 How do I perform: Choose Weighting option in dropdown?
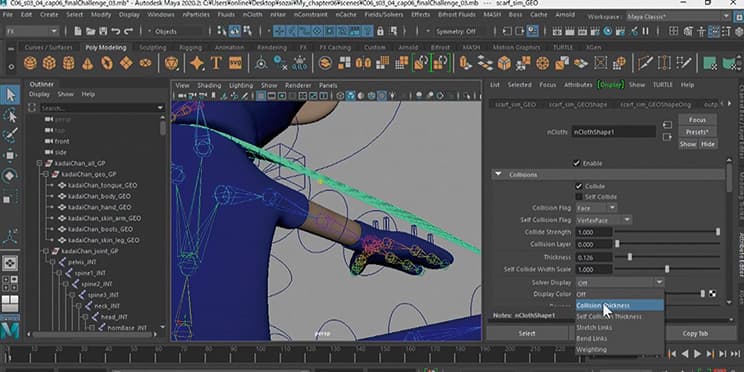(620, 350)
